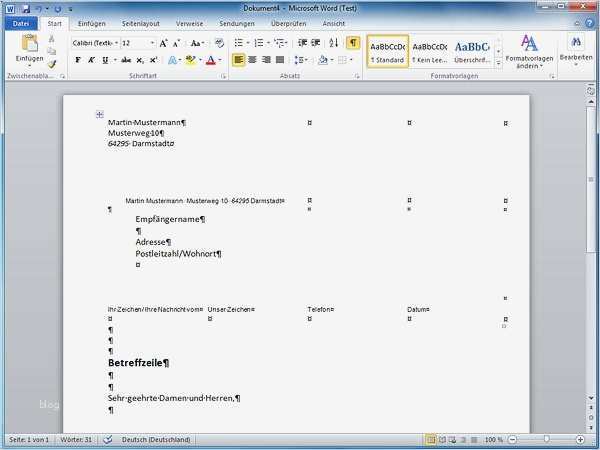The width and height of the screenshot is (600, 450).
Task: Click zoom out minus button
Action: pos(513,440)
